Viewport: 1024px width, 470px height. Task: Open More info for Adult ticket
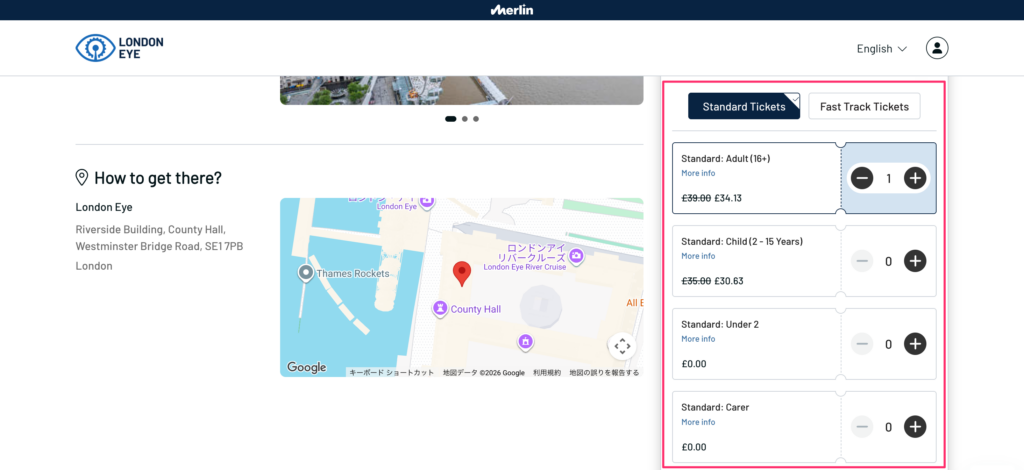pyautogui.click(x=698, y=173)
